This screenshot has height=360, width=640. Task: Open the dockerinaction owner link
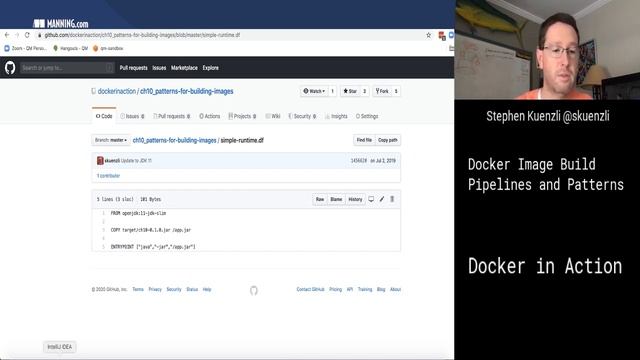(117, 91)
